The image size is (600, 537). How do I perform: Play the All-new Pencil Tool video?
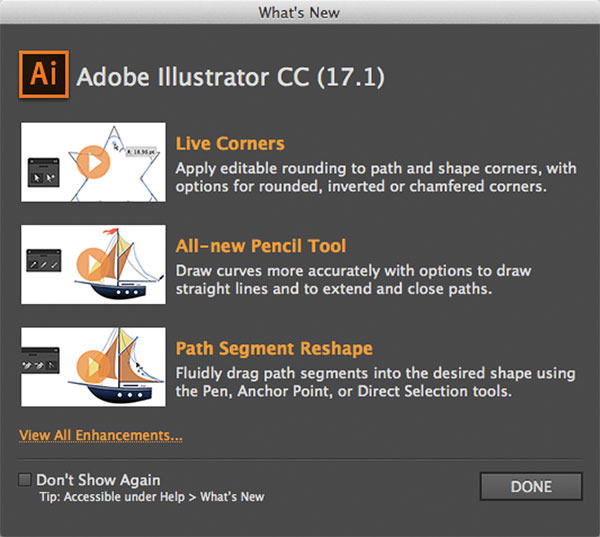[x=93, y=263]
